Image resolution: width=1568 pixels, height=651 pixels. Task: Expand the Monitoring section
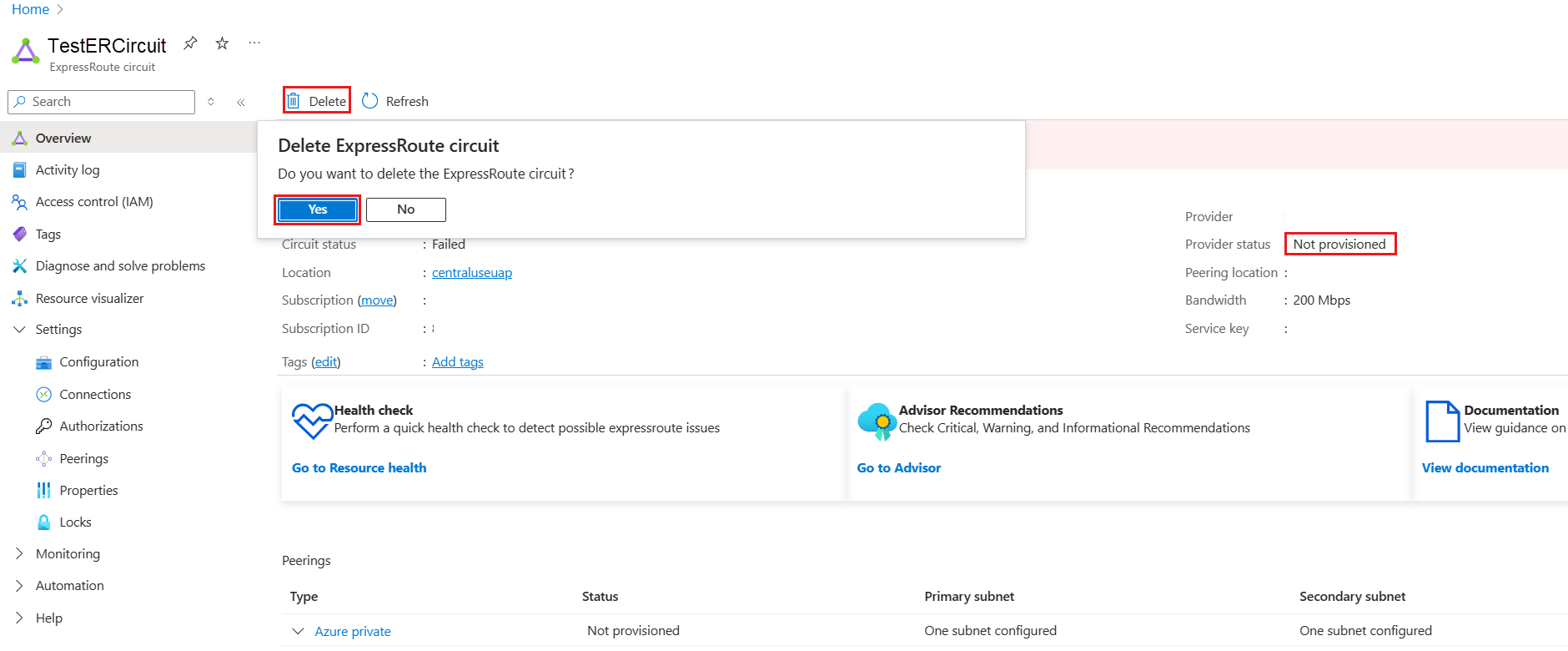point(20,554)
